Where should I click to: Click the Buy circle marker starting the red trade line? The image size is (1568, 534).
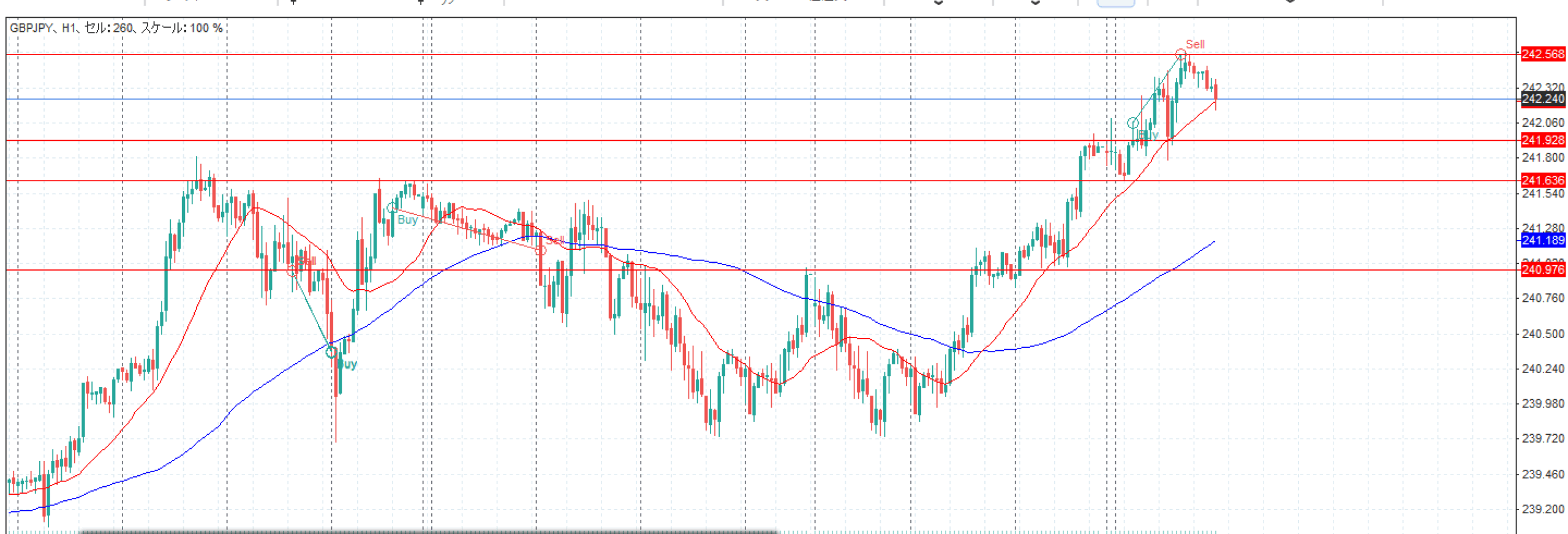pyautogui.click(x=392, y=209)
